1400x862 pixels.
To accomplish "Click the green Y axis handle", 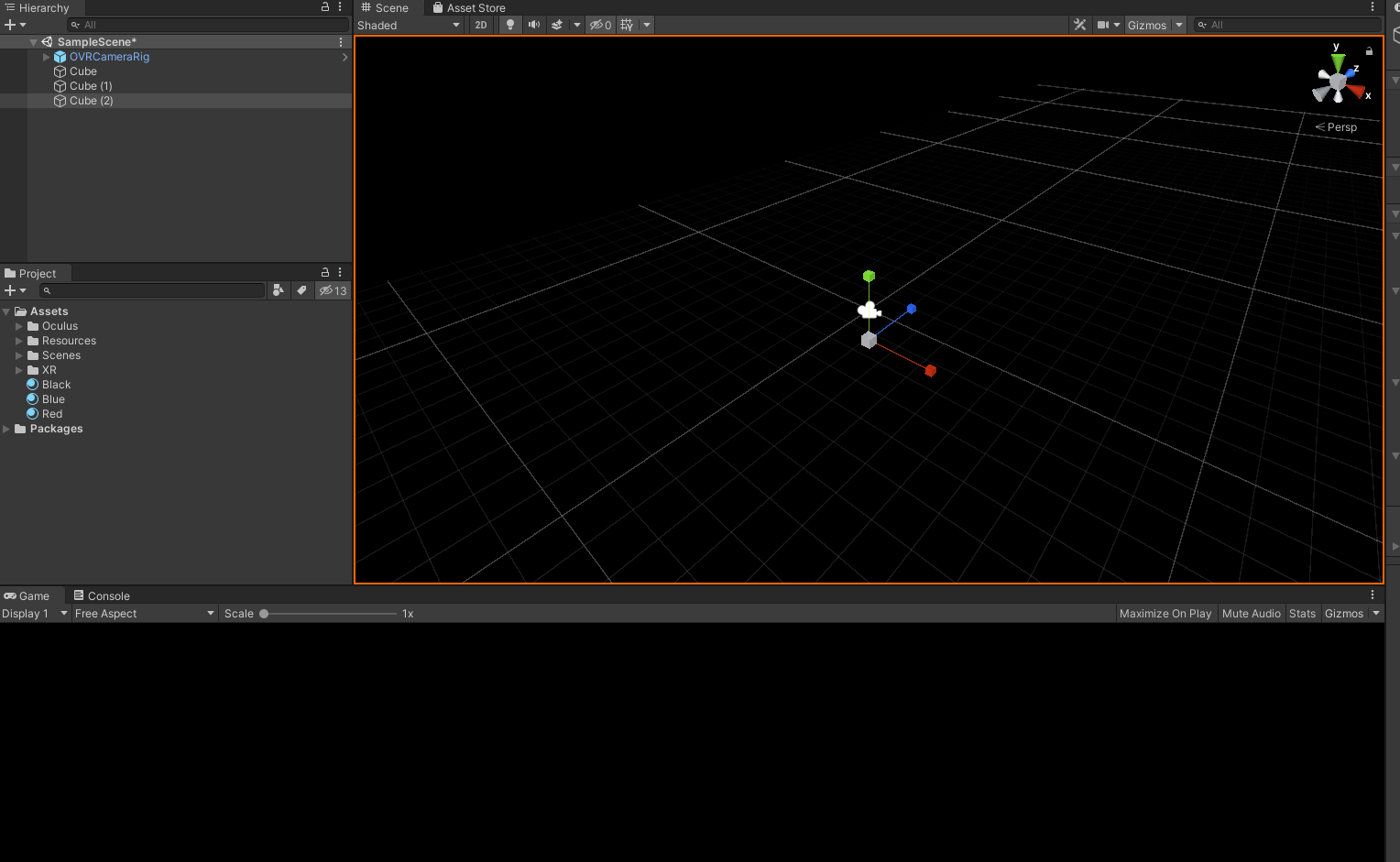I will pos(869,276).
